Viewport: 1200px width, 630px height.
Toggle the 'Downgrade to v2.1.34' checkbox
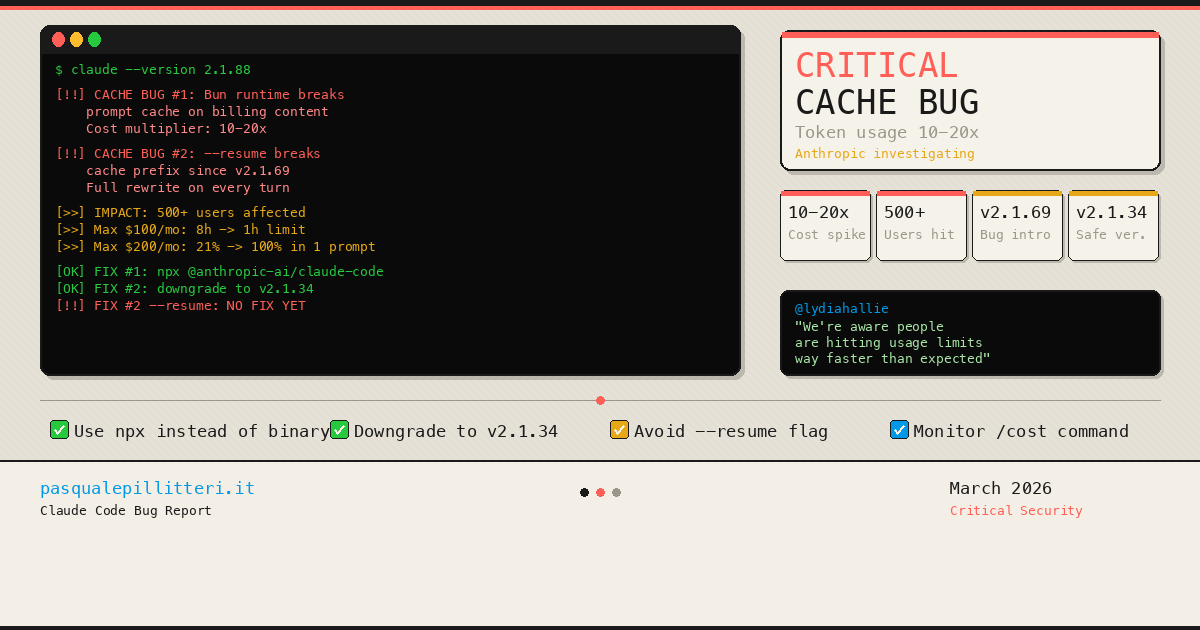click(339, 430)
